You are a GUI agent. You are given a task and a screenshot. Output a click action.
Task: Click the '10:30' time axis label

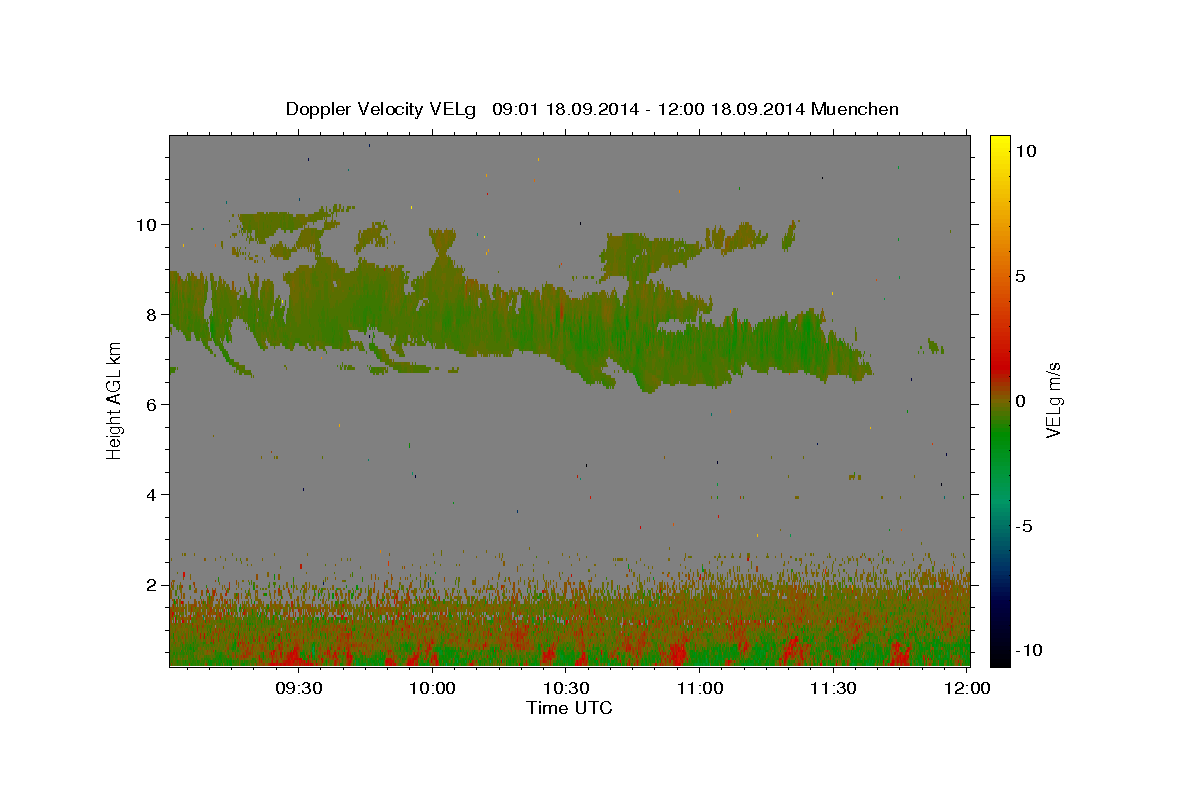click(x=566, y=688)
